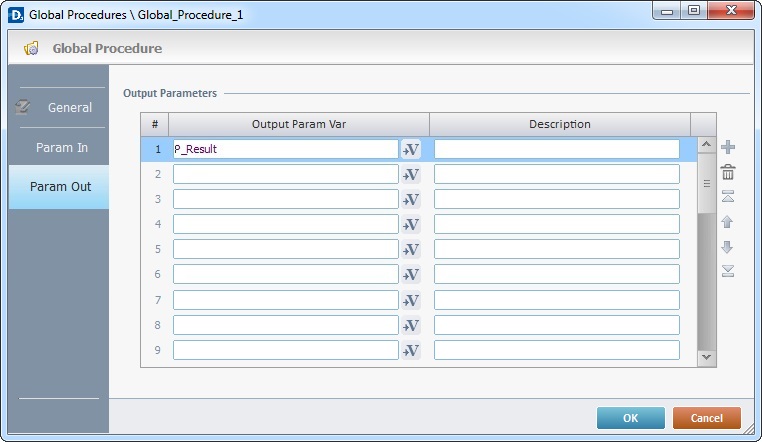Click the scrollbar up arrow in the table
Screen dimensions: 762x442
707,144
